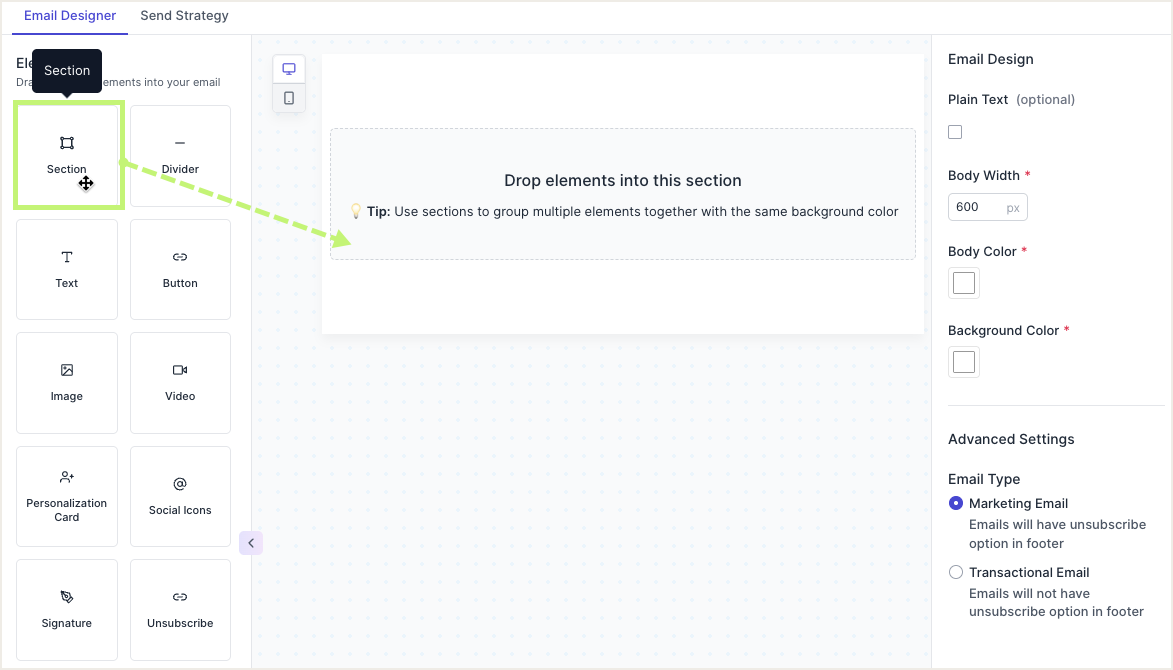This screenshot has width=1173, height=670.
Task: Select Marketing Email radio option
Action: coord(956,503)
